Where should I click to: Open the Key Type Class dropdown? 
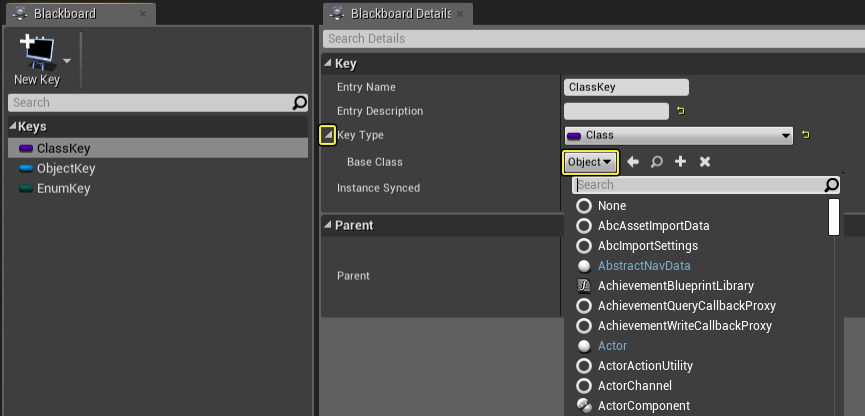tap(679, 135)
